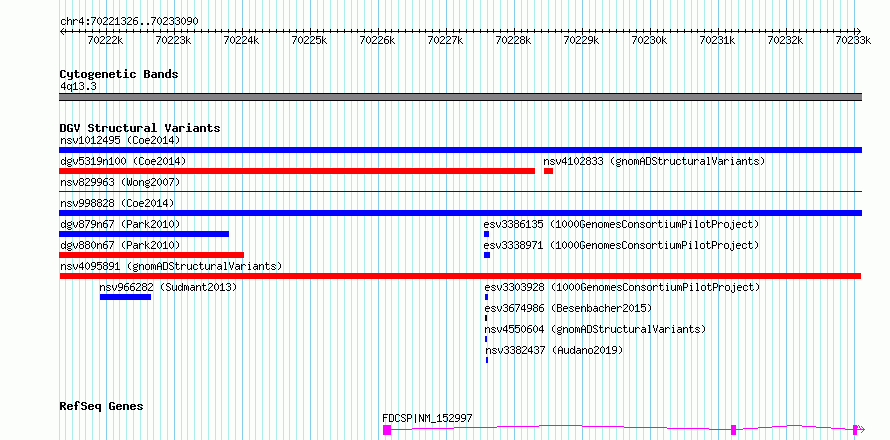This screenshot has height=440, width=890.
Task: Click the small red nsv4102833 variant block
Action: pyautogui.click(x=548, y=171)
